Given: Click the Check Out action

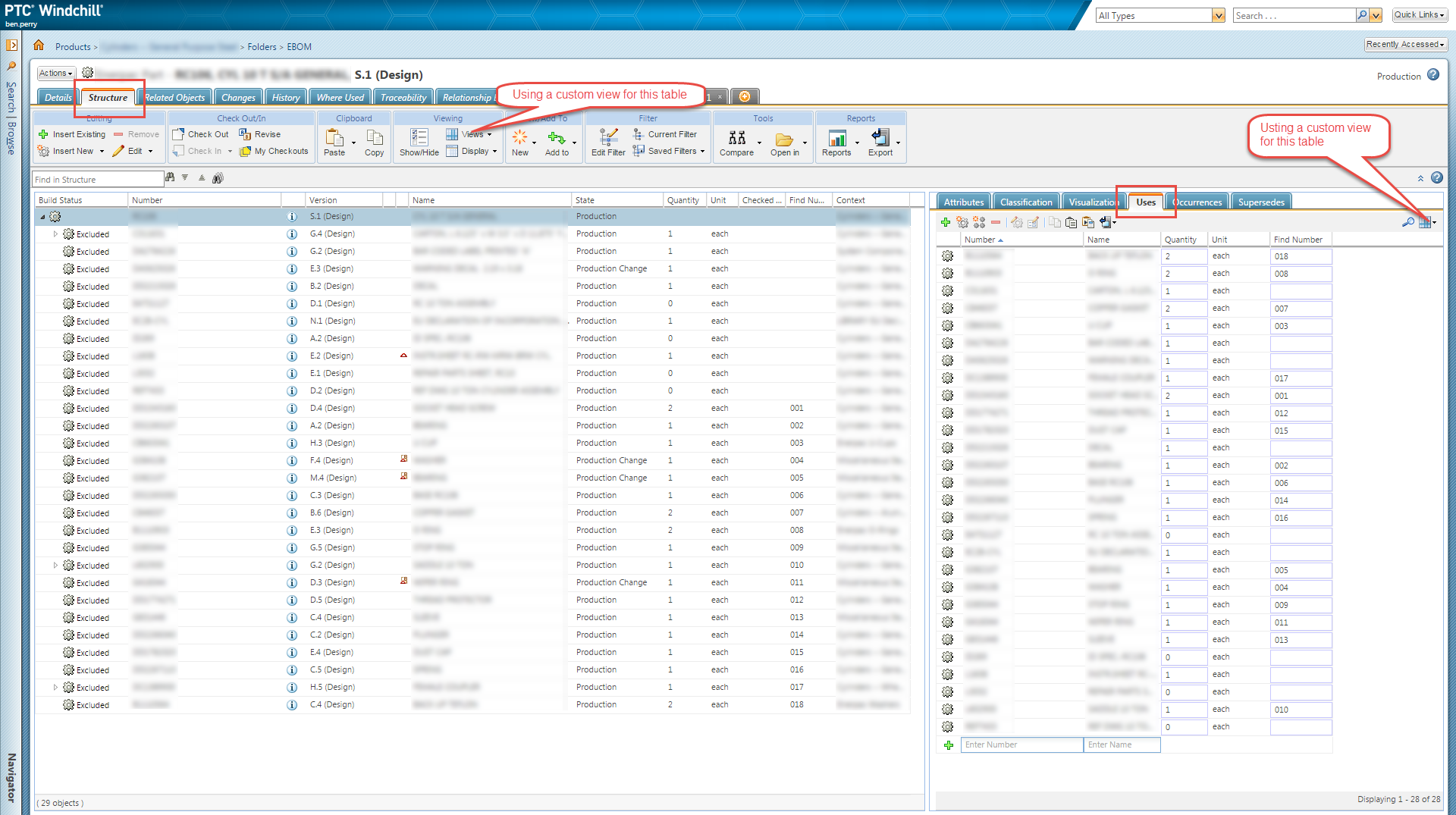Looking at the screenshot, I should 201,134.
